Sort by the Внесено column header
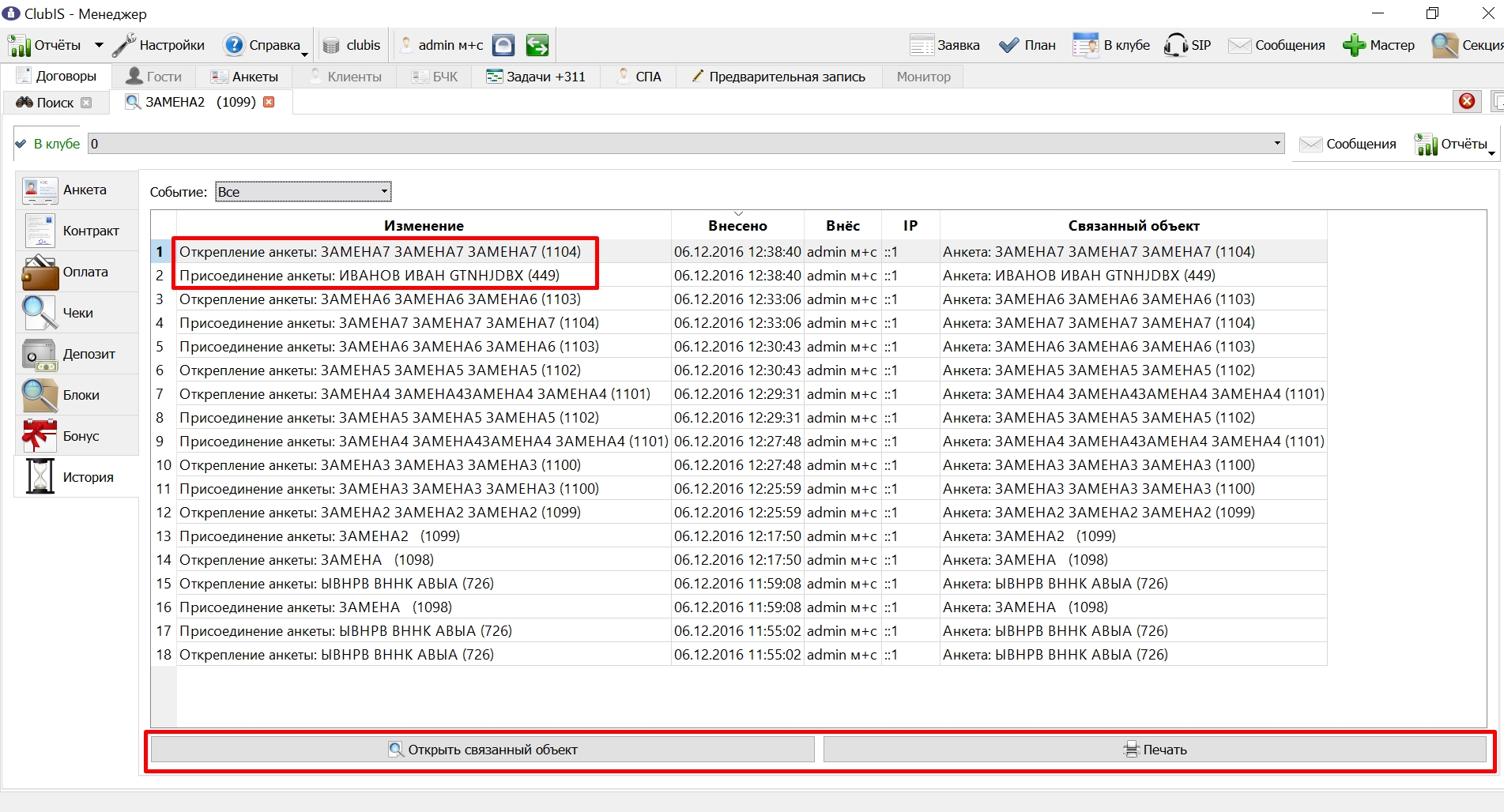The height and width of the screenshot is (812, 1504). click(x=737, y=225)
